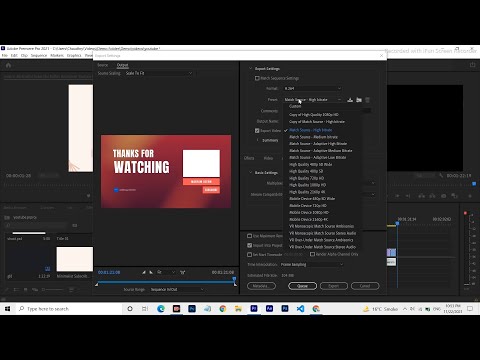Click the Thanks For Watching preview image
Viewport: 480px width, 360px height.
166,172
